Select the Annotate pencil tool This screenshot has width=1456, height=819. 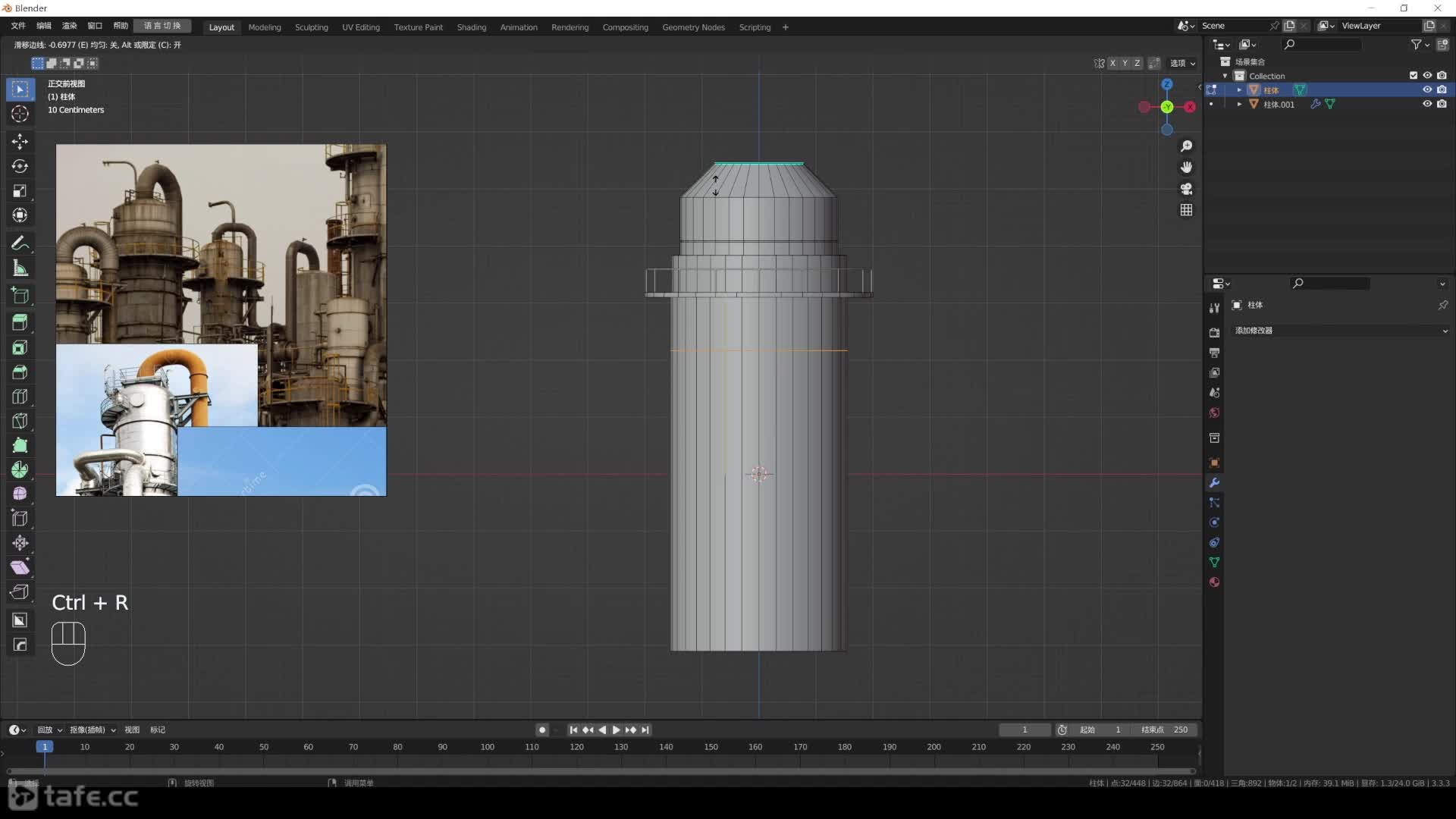click(x=20, y=243)
